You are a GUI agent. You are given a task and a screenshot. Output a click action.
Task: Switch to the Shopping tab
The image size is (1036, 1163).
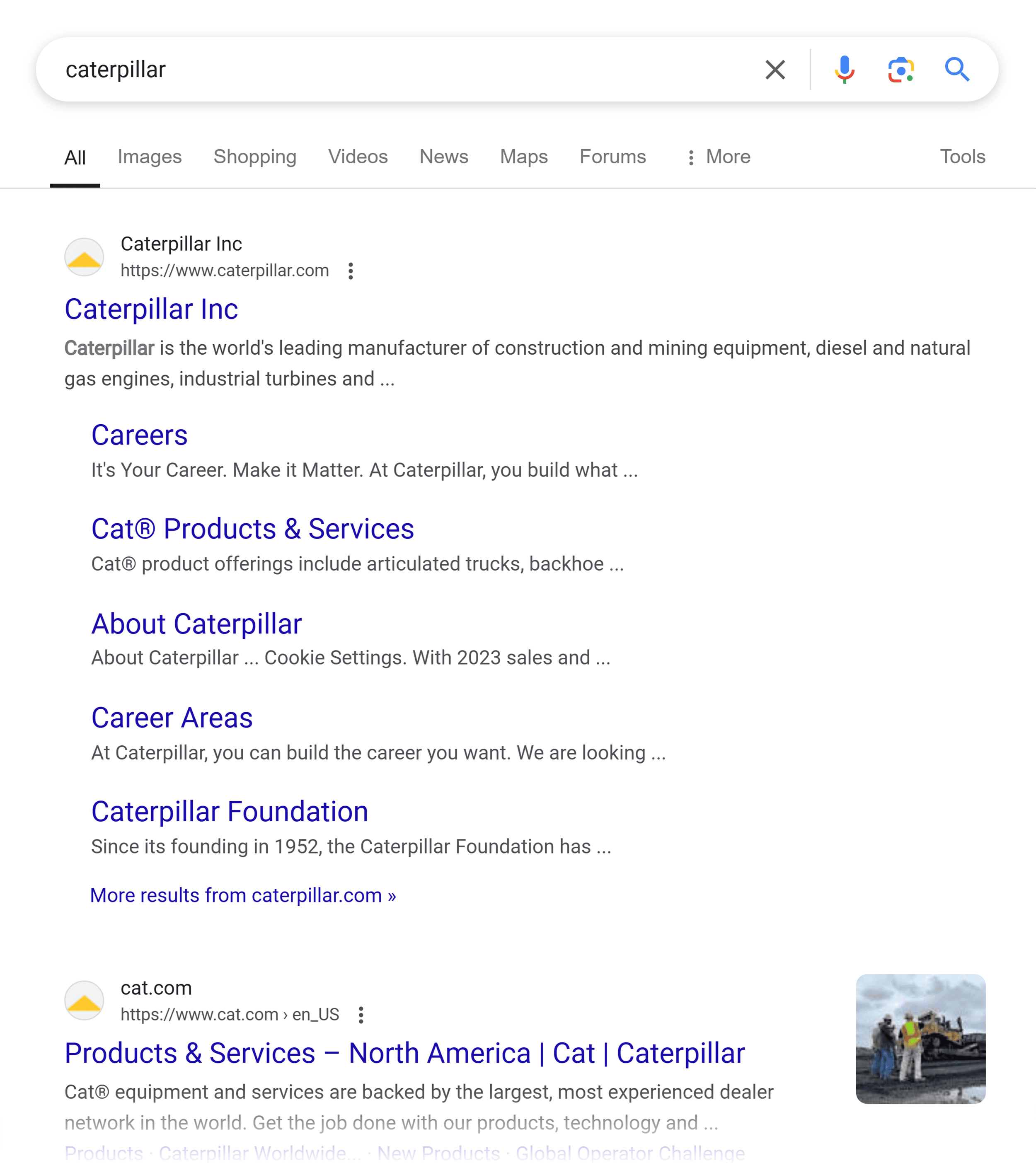click(255, 157)
